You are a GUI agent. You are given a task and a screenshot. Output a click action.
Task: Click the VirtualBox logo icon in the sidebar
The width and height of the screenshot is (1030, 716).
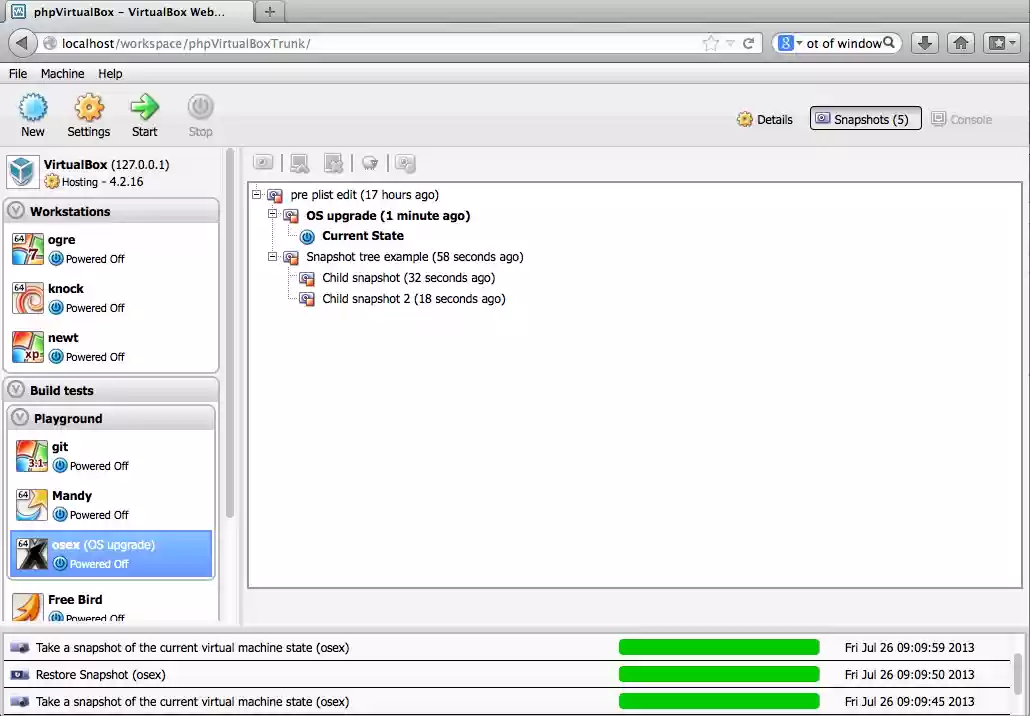(x=22, y=171)
